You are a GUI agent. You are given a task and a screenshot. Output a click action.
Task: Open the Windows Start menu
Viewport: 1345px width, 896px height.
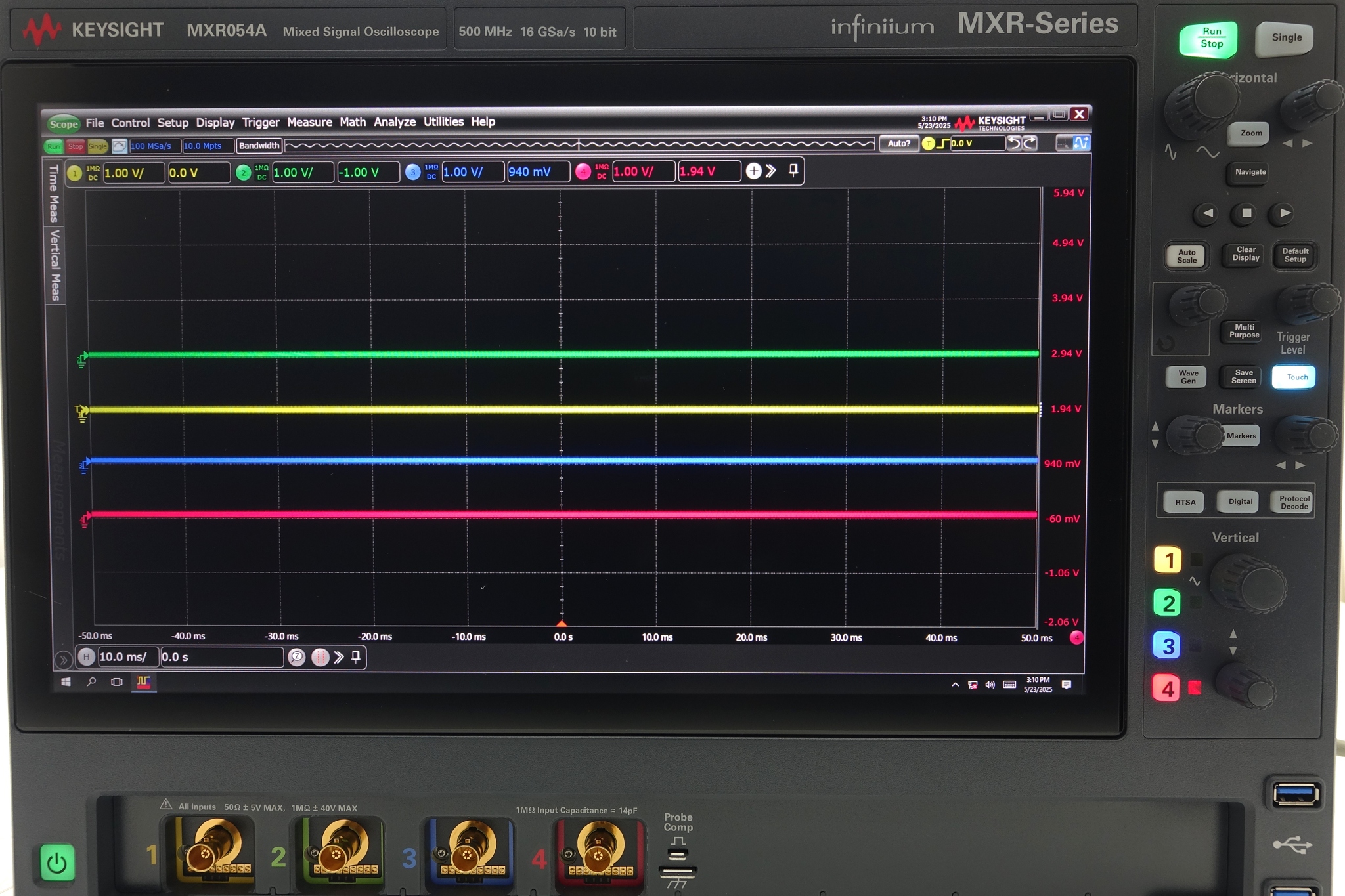click(66, 682)
